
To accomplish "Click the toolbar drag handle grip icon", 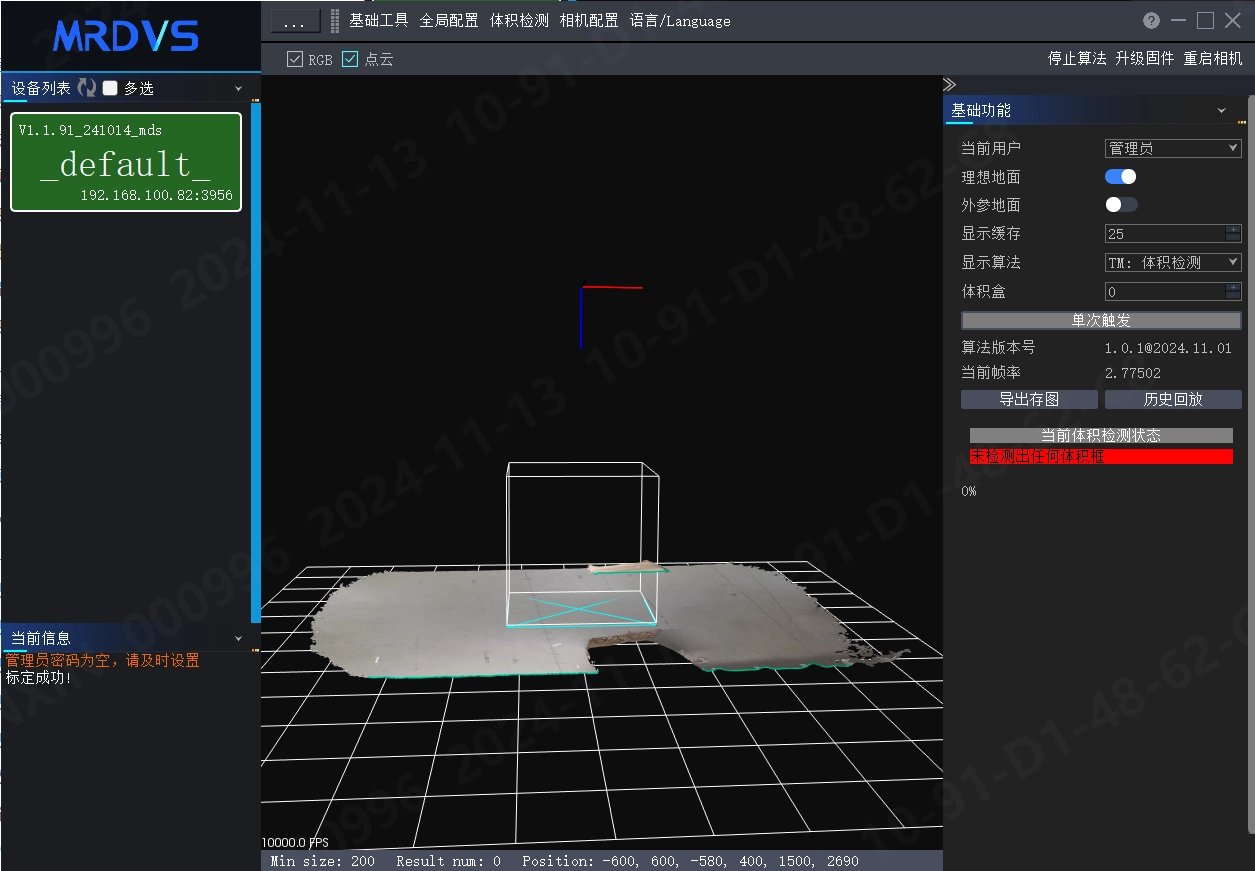I will [x=335, y=21].
